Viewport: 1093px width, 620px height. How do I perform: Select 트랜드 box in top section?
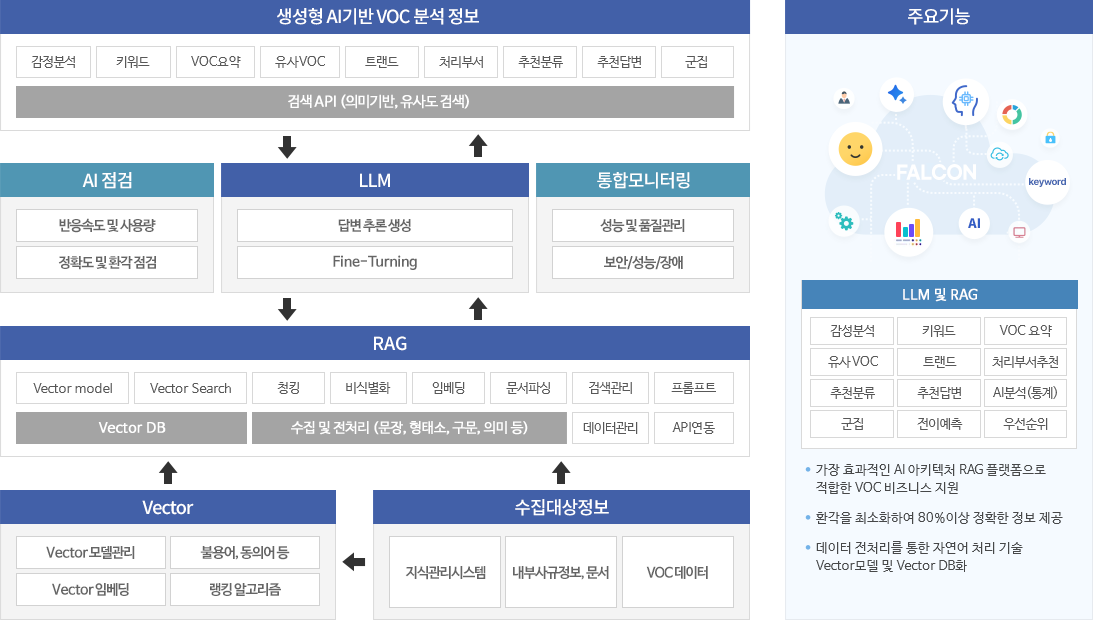[x=382, y=61]
